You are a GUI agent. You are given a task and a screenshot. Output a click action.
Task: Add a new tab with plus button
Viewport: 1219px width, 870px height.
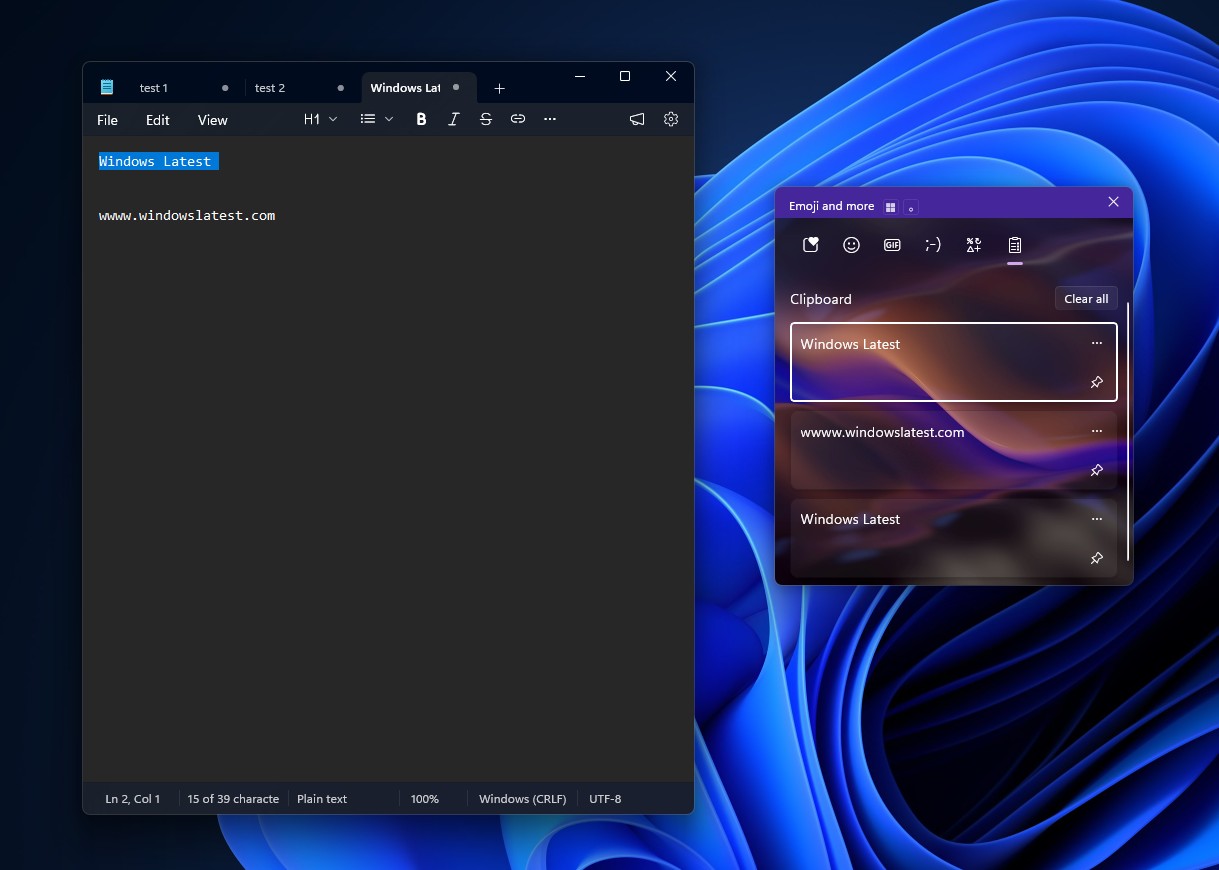click(499, 88)
